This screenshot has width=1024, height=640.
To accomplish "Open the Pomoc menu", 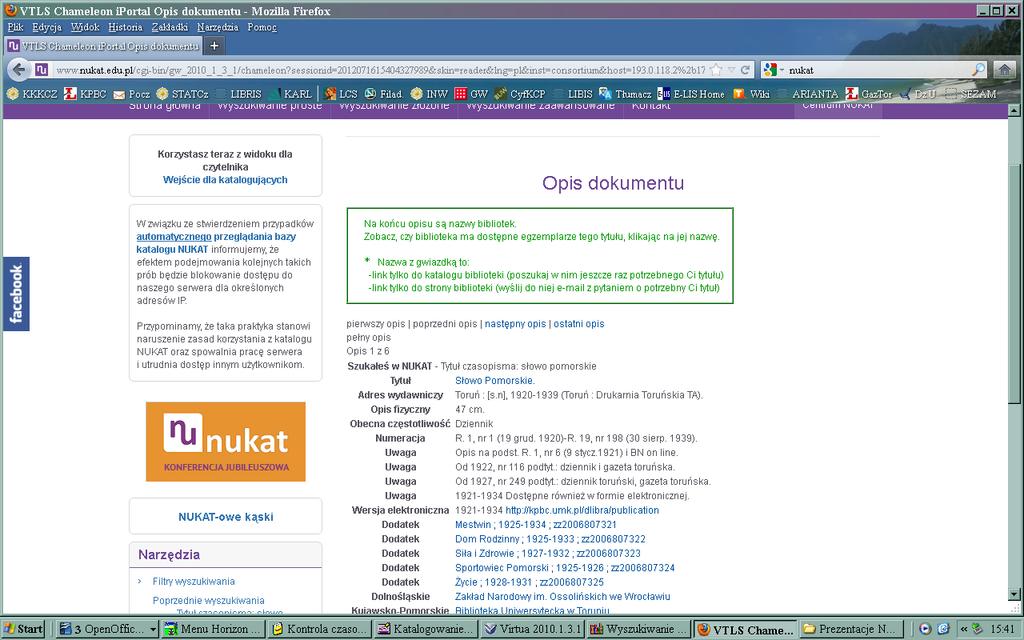I will [x=262, y=27].
